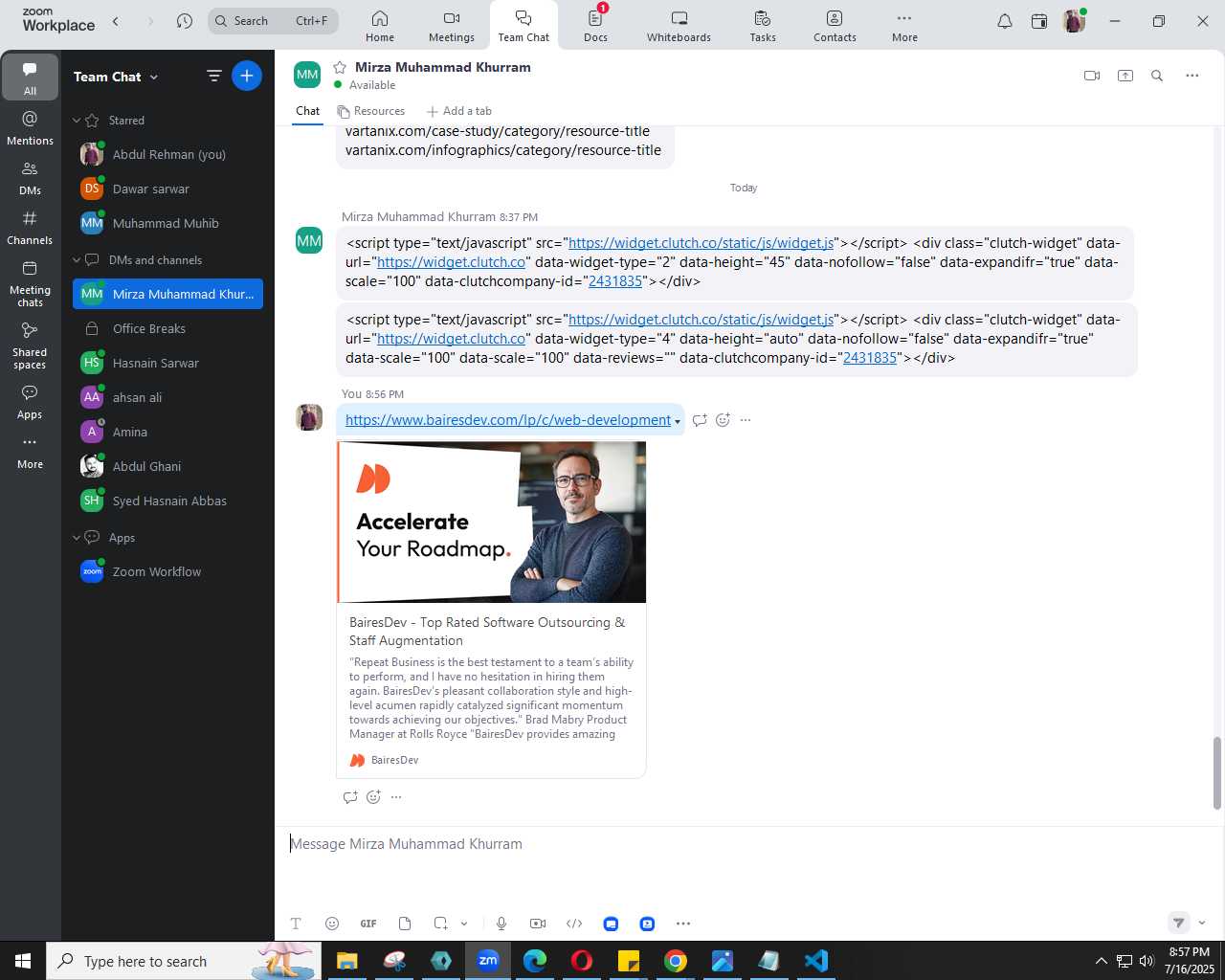
Task: Open the Office Breaks channel
Action: 167,328
